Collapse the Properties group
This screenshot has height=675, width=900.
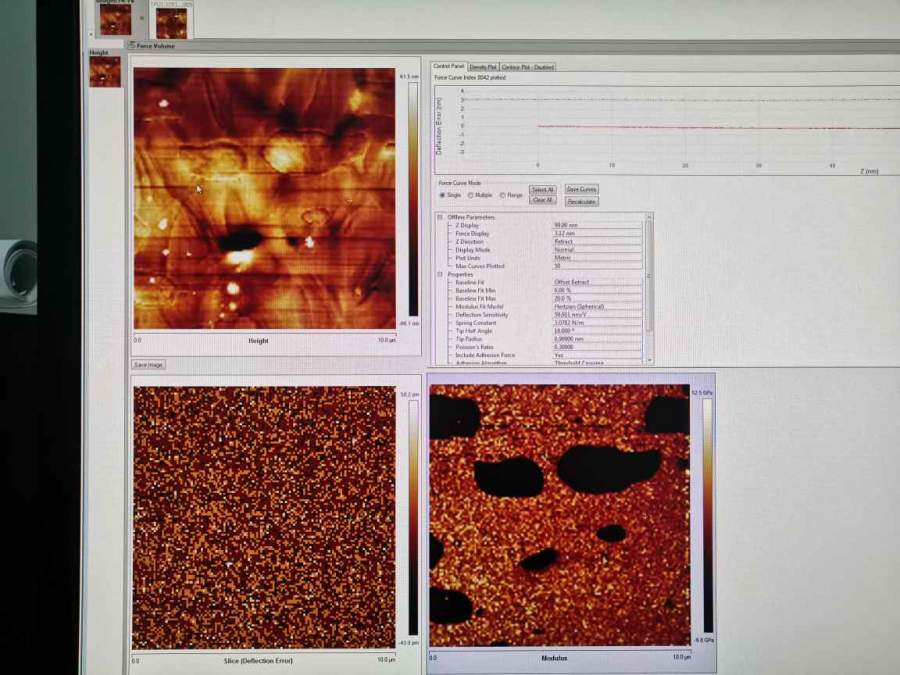tap(439, 274)
